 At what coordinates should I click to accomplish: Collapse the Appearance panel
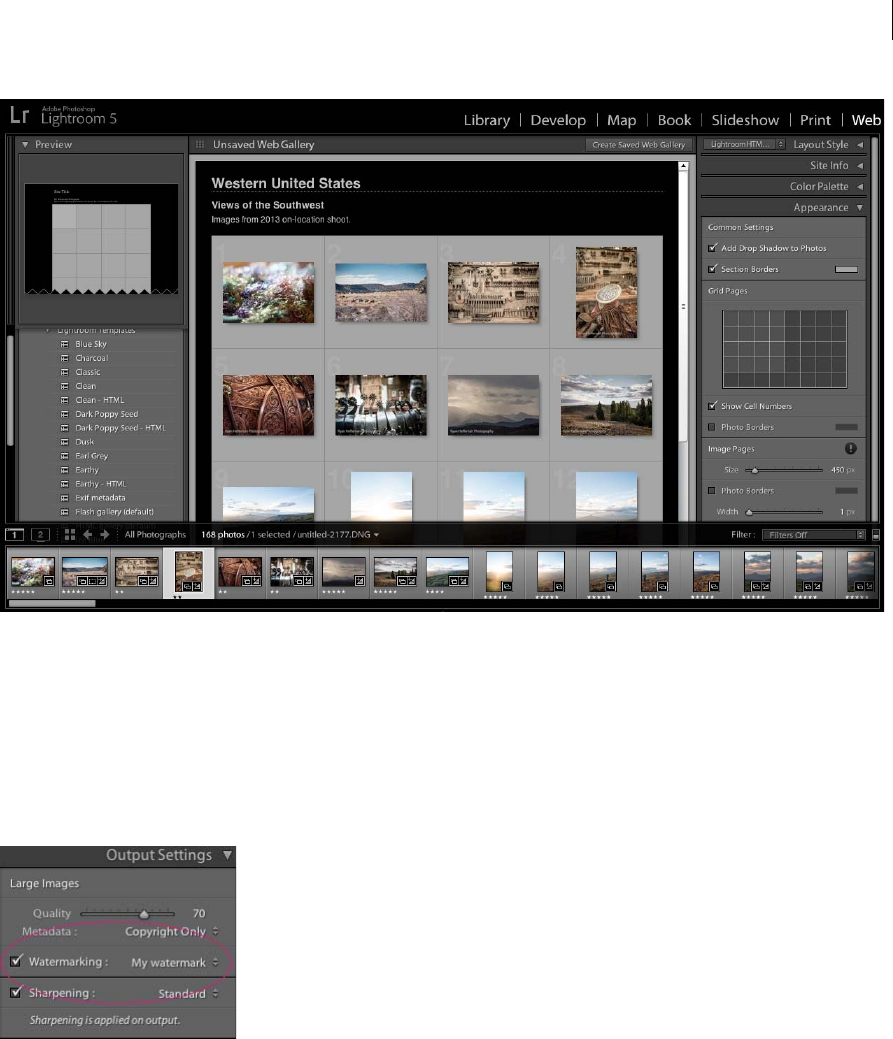click(860, 207)
